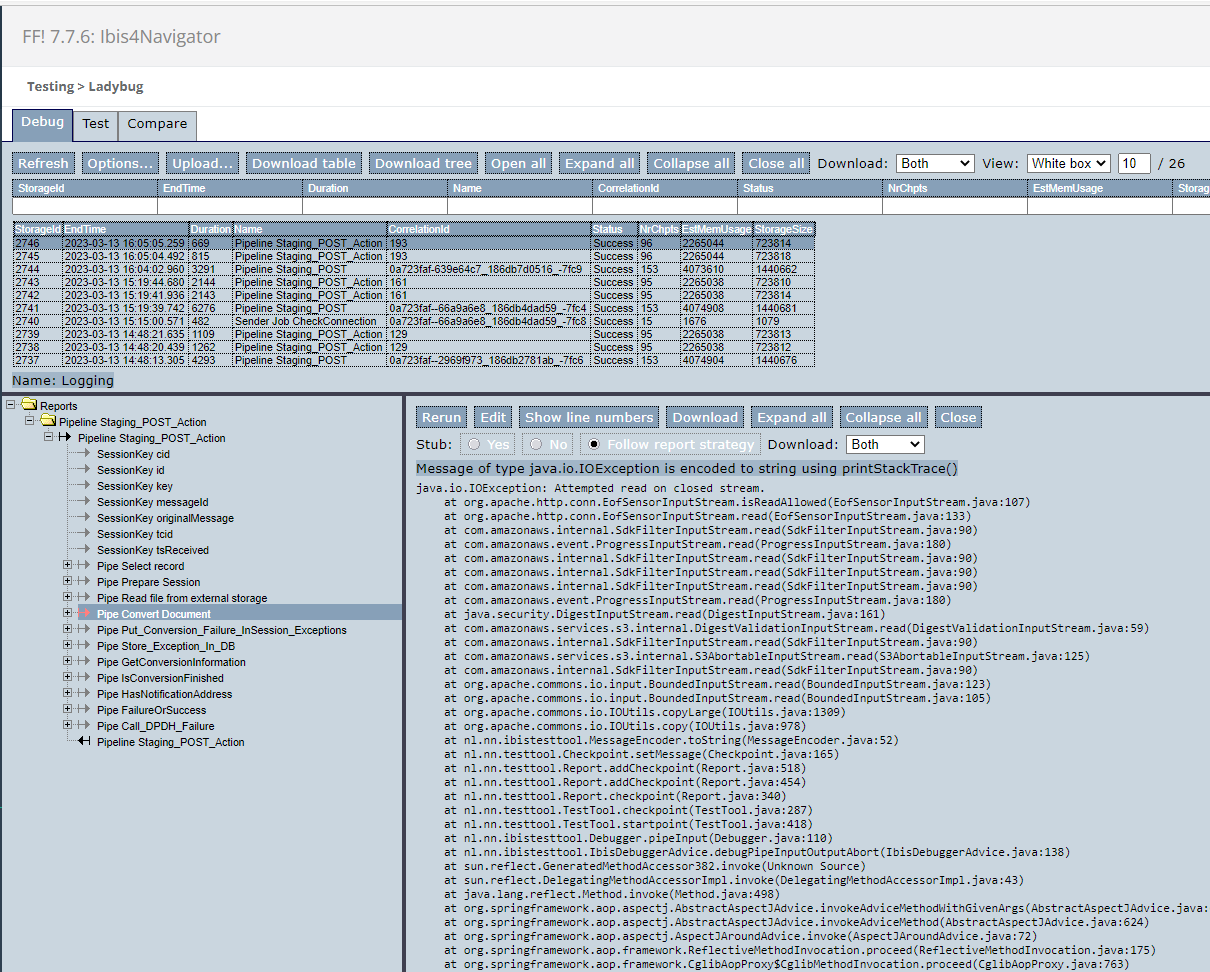Click the black endpoint arrow icon at tree bottom
Image resolution: width=1210 pixels, height=972 pixels.
[84, 742]
